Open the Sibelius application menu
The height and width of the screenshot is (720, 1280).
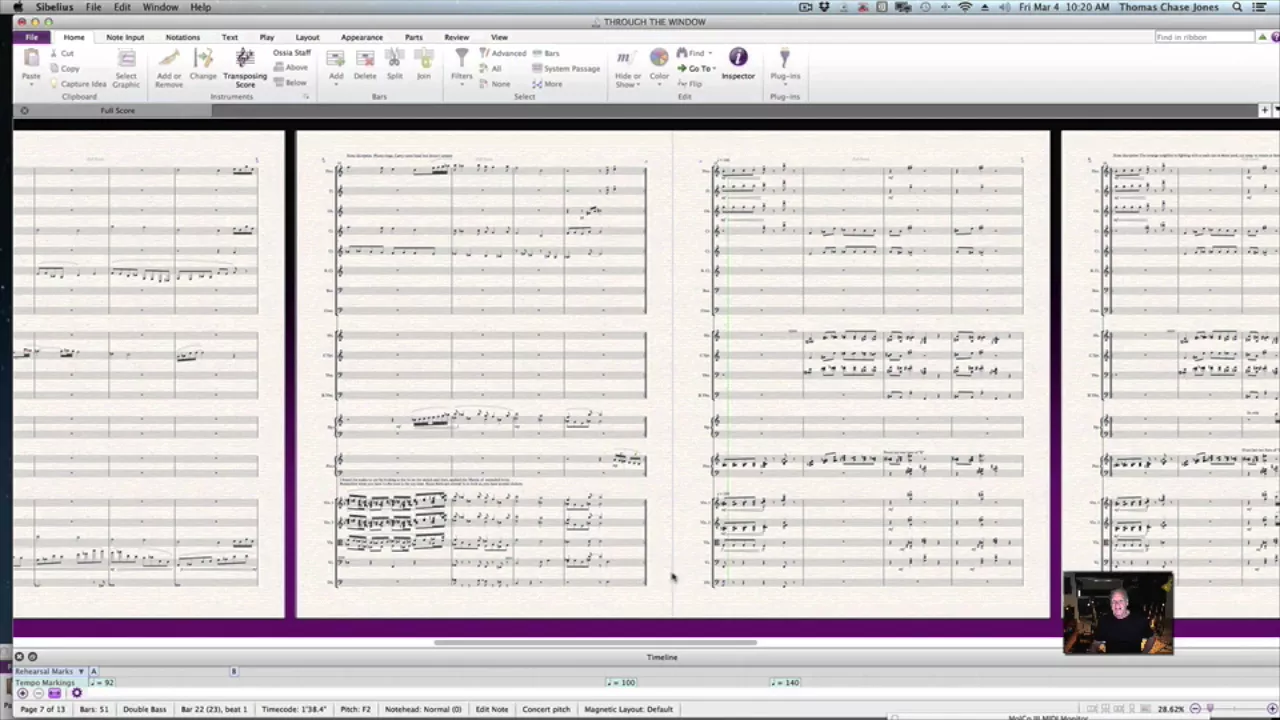pyautogui.click(x=54, y=7)
